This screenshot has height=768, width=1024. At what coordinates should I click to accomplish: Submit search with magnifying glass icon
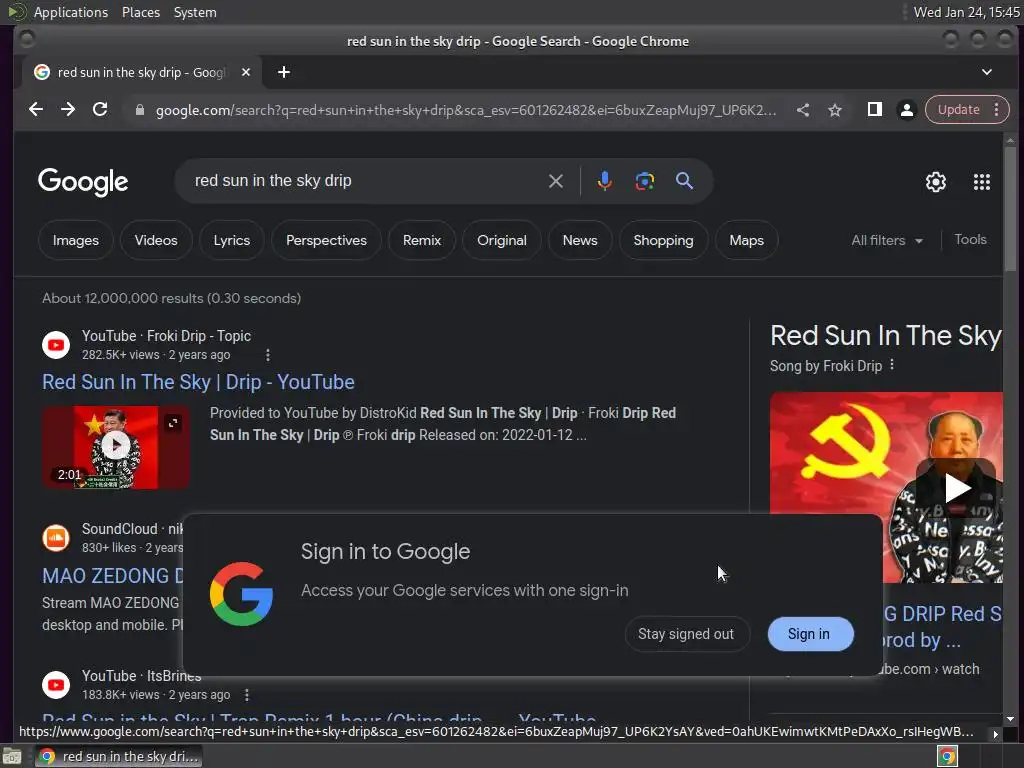pyautogui.click(x=684, y=181)
